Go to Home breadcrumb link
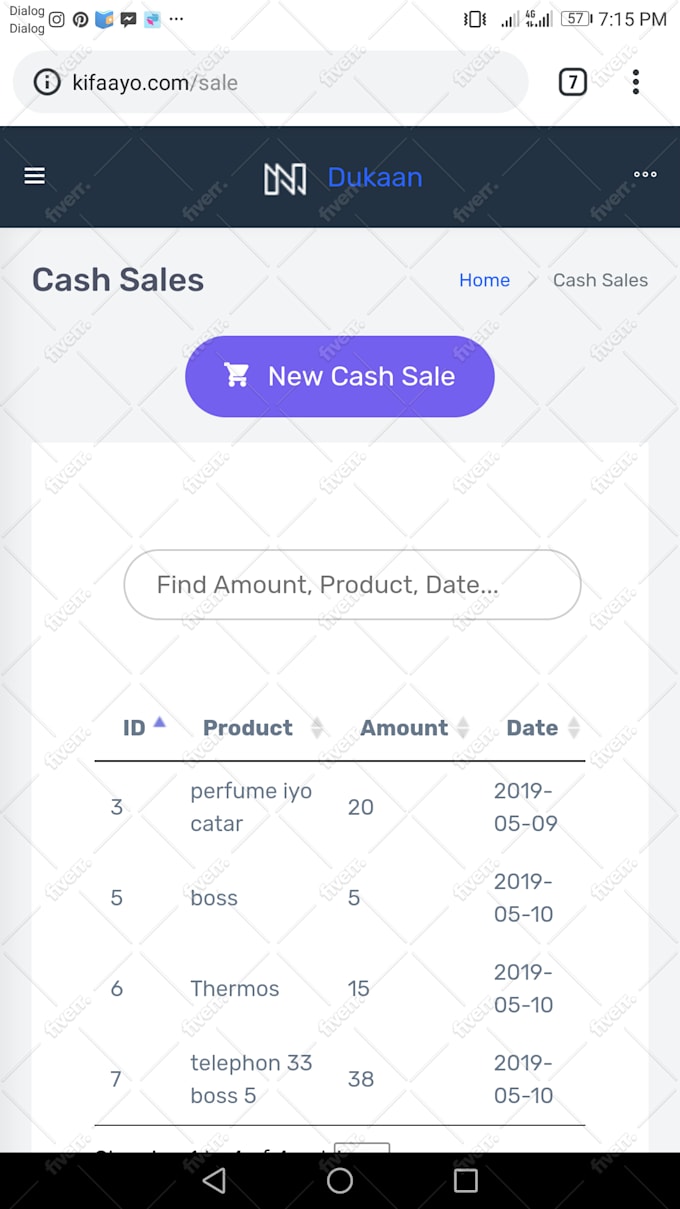 pyautogui.click(x=484, y=280)
